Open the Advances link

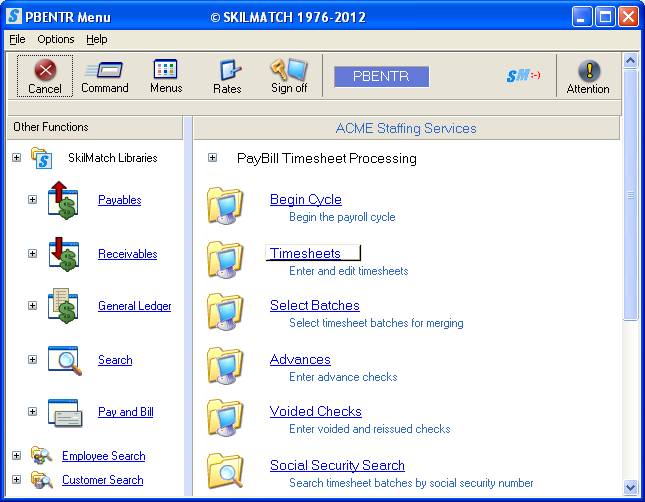pyautogui.click(x=300, y=360)
